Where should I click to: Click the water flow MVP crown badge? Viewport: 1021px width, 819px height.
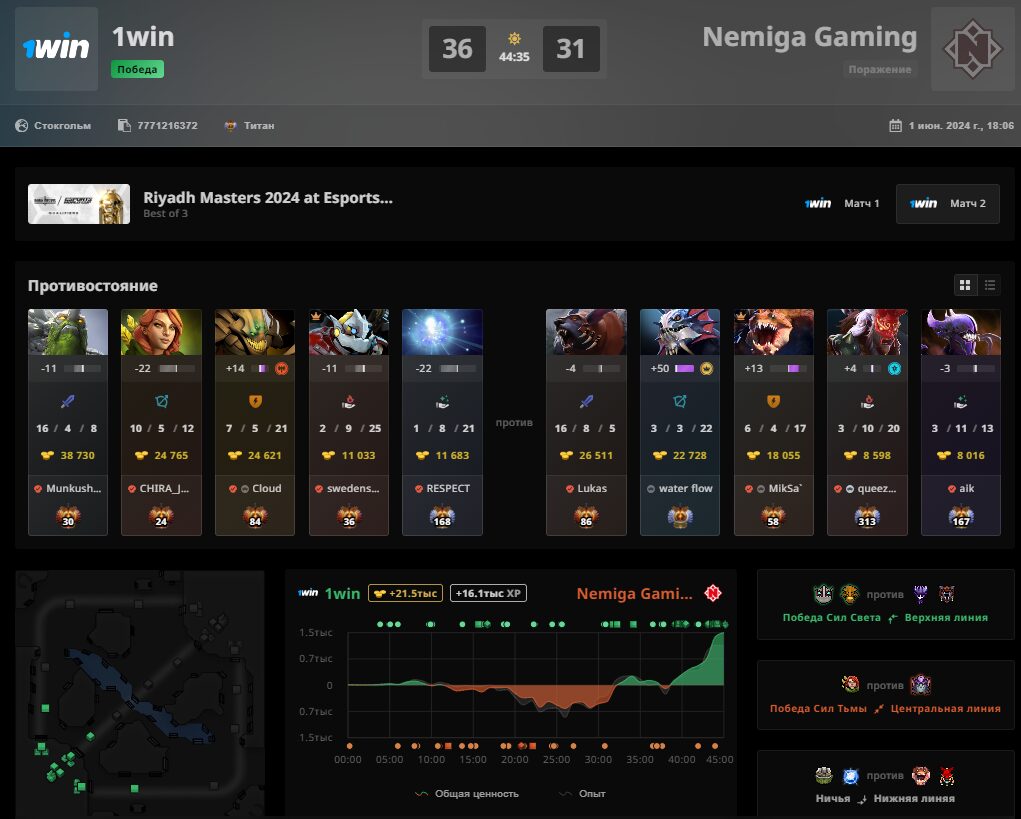[706, 368]
